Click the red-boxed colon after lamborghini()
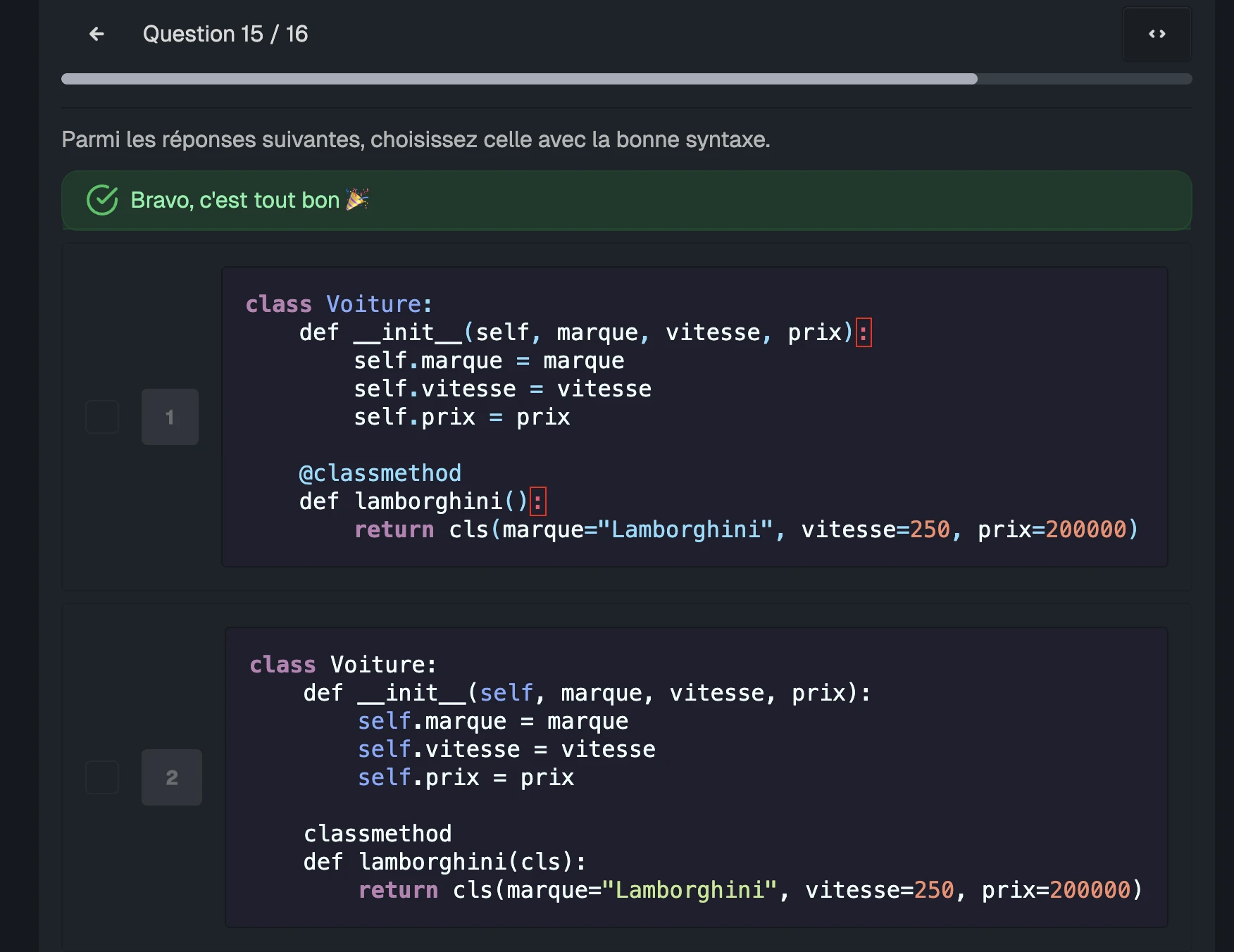The height and width of the screenshot is (952, 1234). coord(537,501)
